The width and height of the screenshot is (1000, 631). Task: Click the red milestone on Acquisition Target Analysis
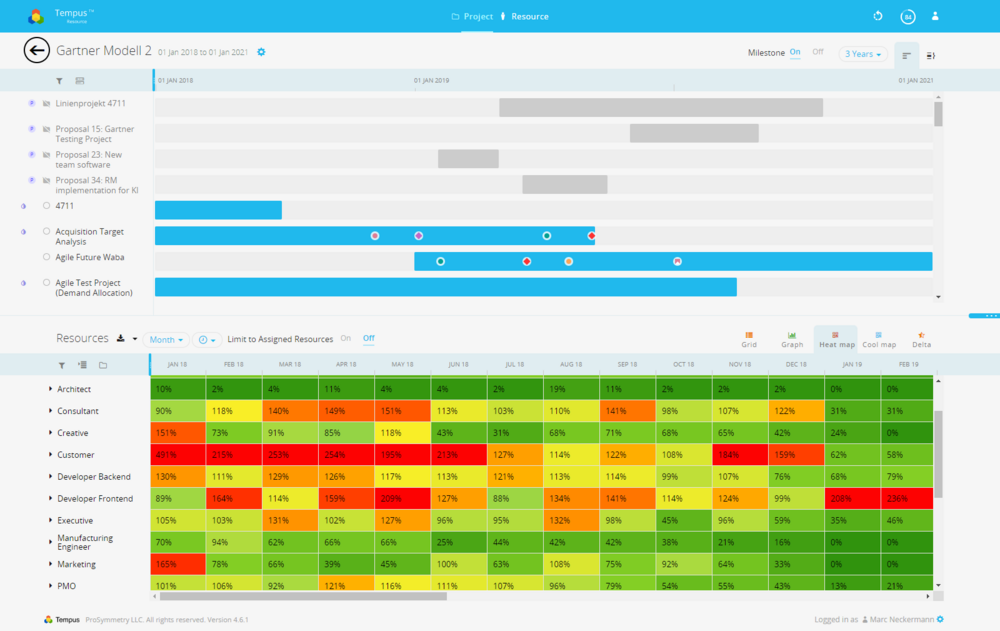(x=592, y=236)
